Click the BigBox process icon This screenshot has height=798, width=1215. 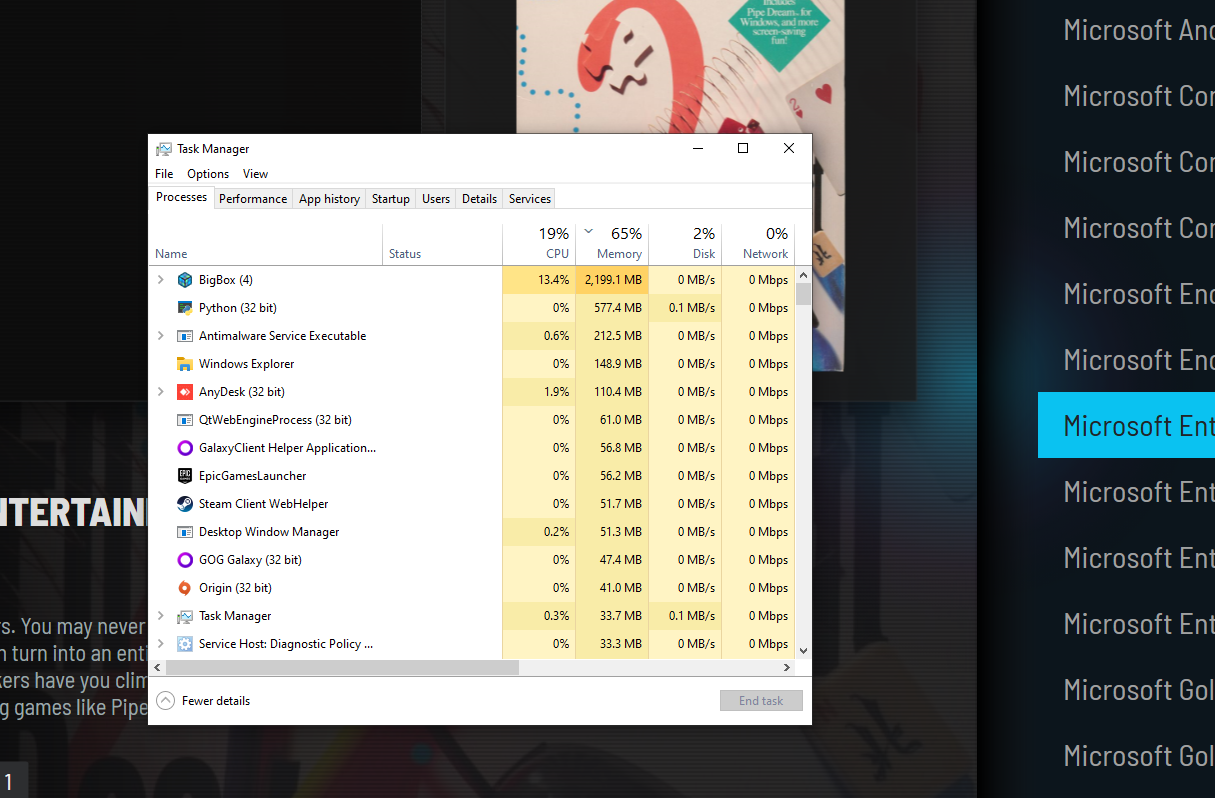click(x=184, y=280)
